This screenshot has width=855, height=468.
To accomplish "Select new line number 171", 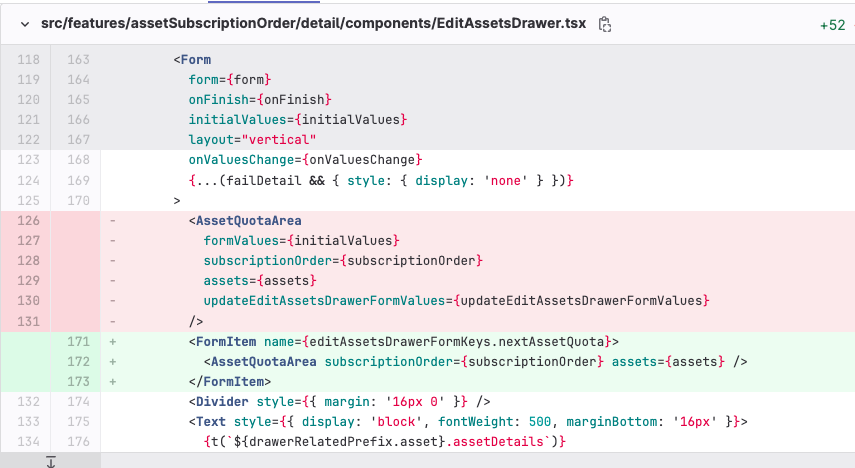I will click(78, 341).
